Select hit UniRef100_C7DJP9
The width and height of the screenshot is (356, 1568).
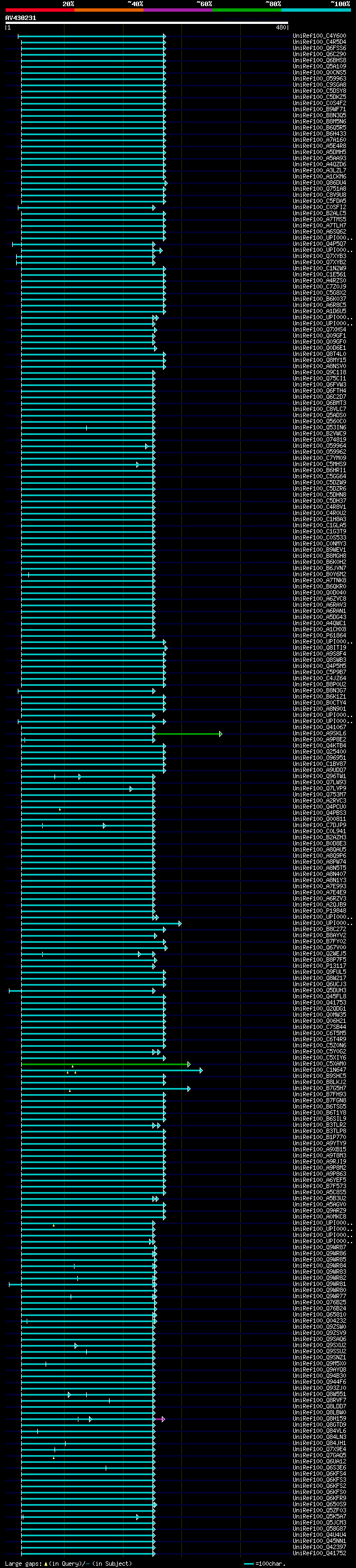tap(319, 825)
